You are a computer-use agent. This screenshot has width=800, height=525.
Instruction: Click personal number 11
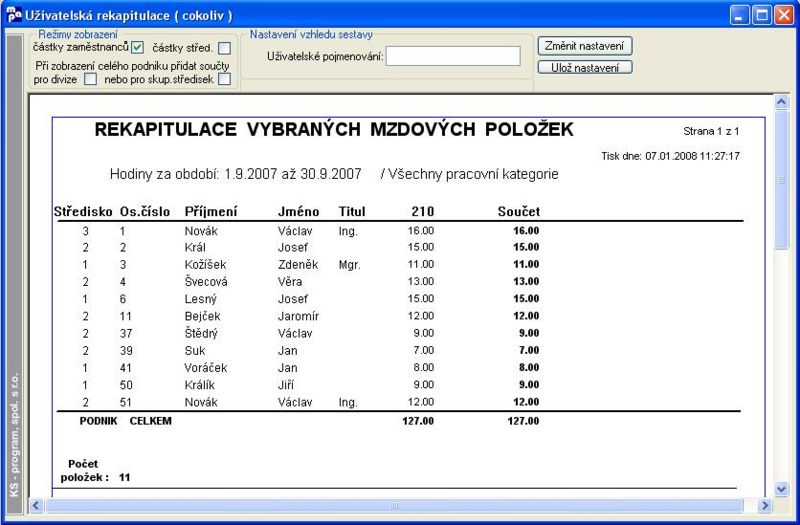coord(126,316)
